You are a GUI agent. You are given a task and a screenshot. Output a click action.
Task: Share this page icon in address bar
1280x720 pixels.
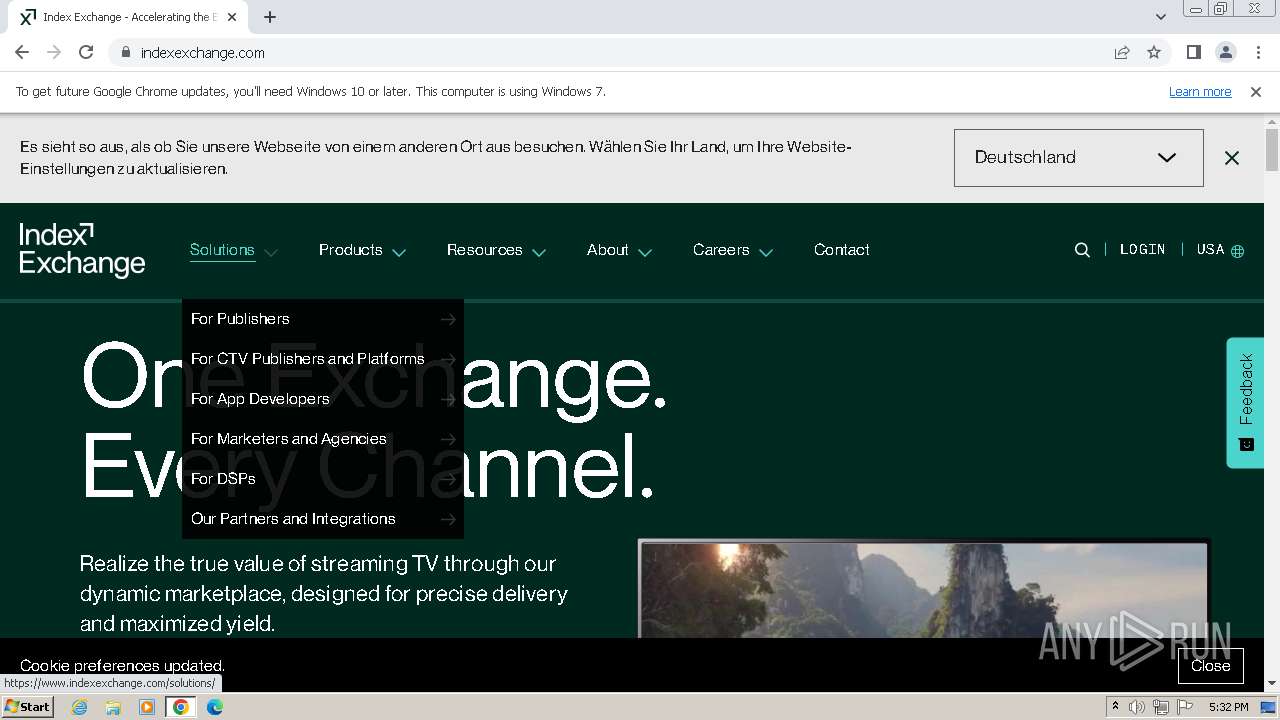tap(1122, 52)
